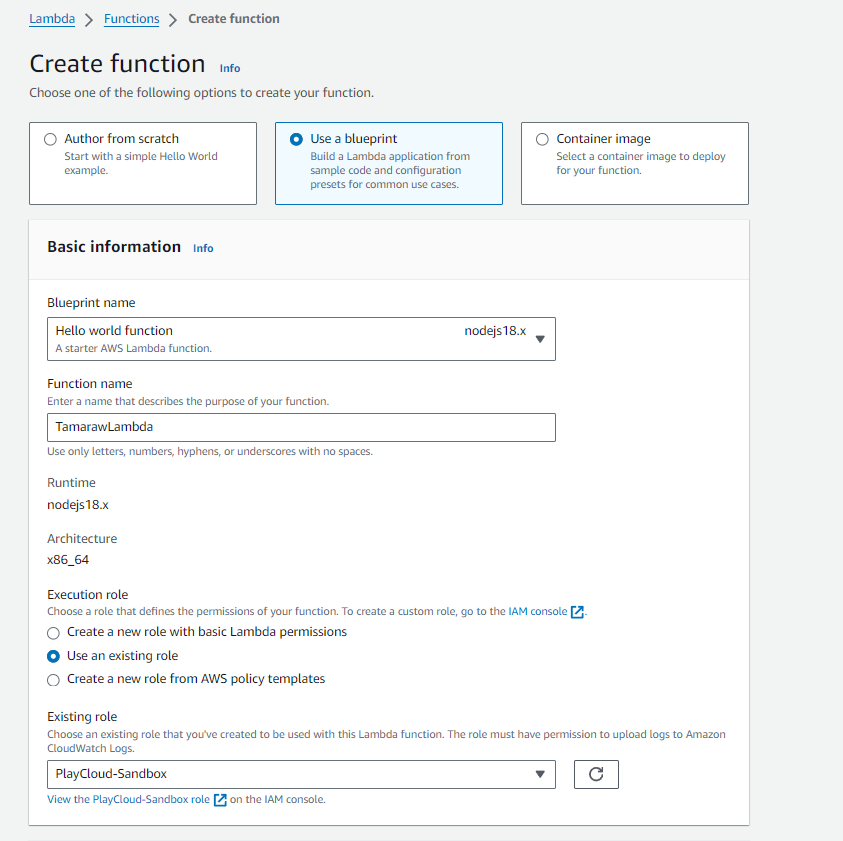Choose Create a new role from AWS policy templates
Screen dimensions: 843x841
pyautogui.click(x=54, y=680)
